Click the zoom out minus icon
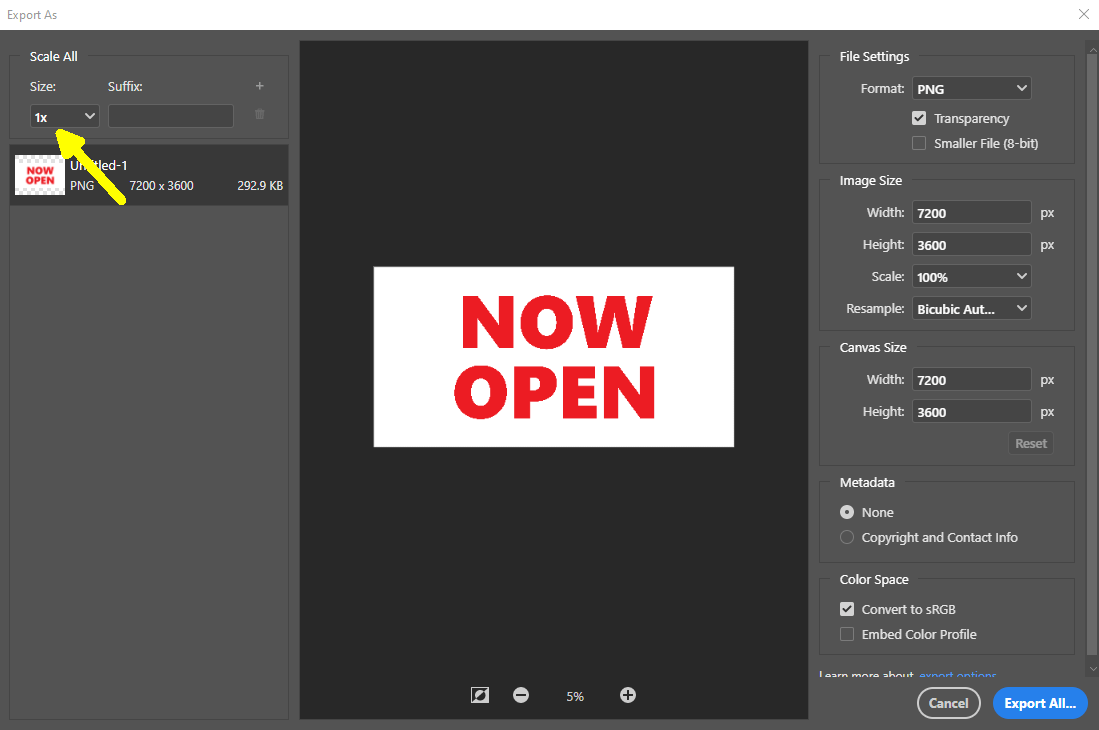Image resolution: width=1099 pixels, height=730 pixels. (x=521, y=695)
